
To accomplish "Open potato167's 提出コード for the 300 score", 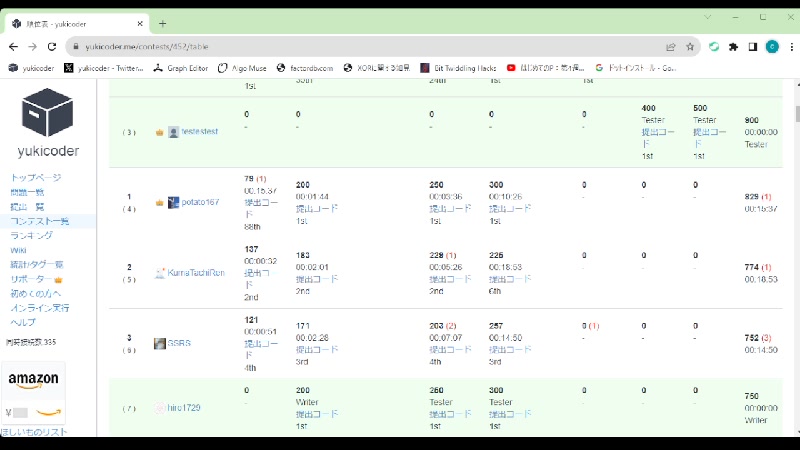I will click(x=510, y=209).
